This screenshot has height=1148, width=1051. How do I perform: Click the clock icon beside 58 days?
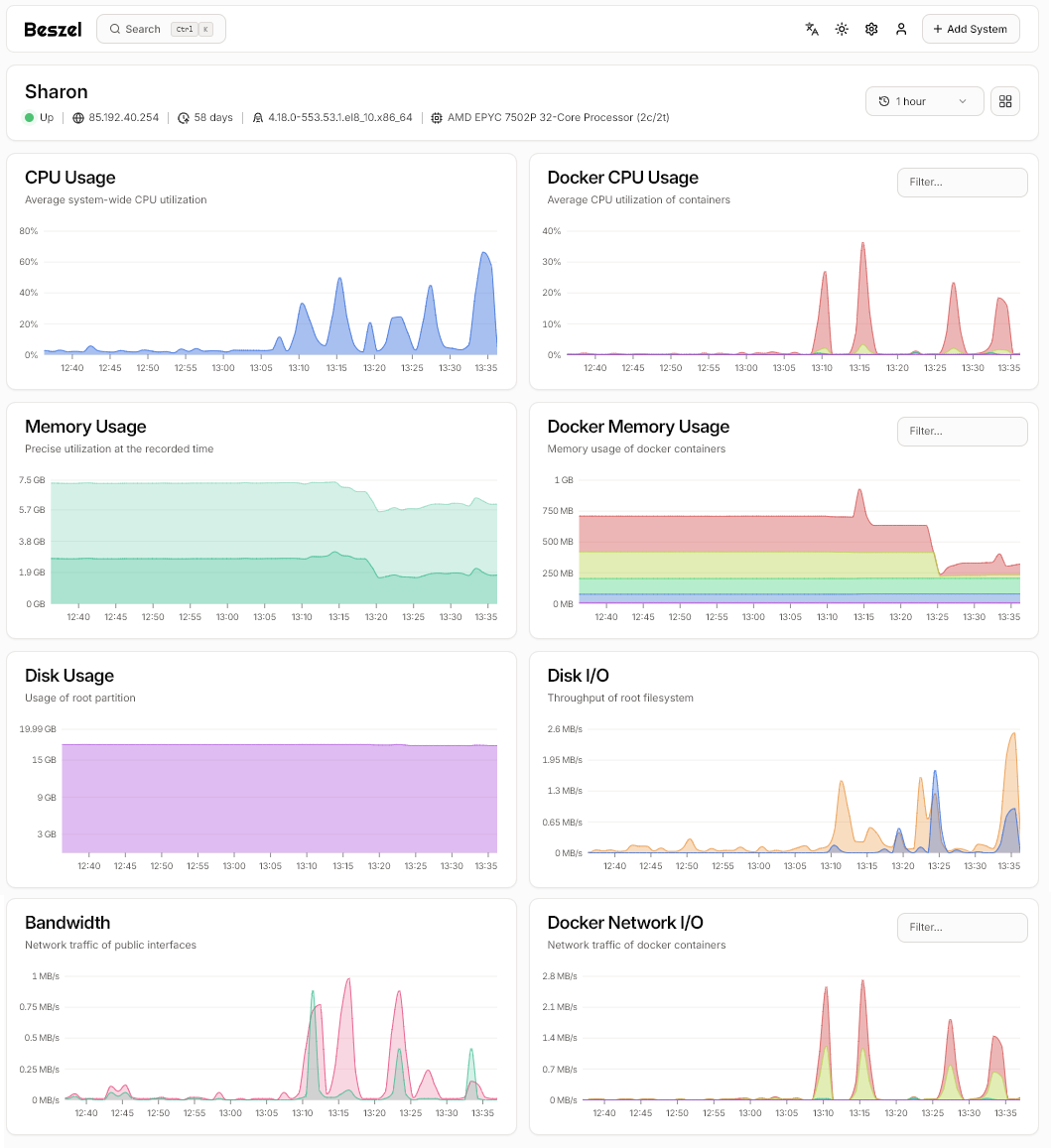[x=183, y=117]
